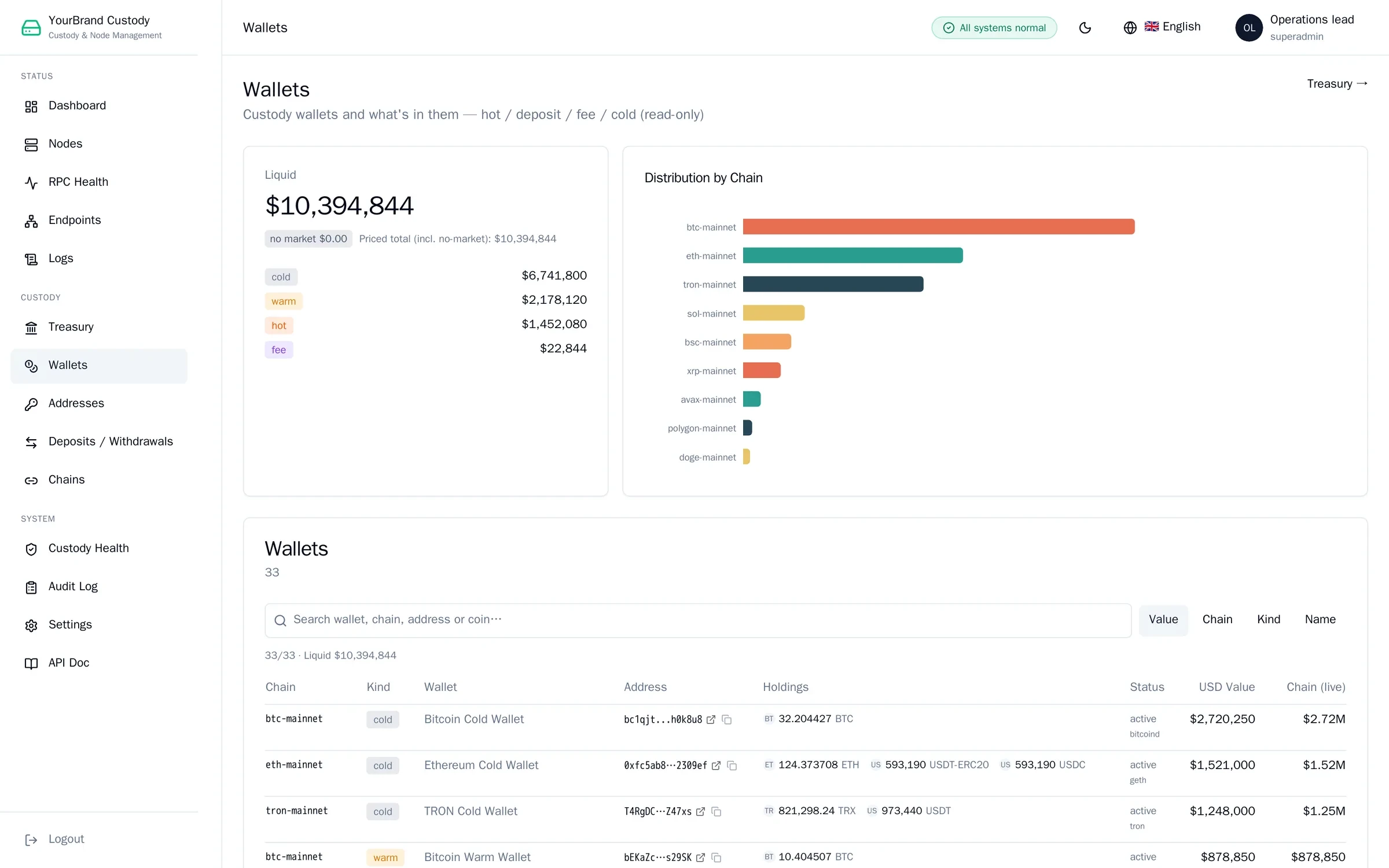Focus the wallet search field
Image resolution: width=1389 pixels, height=868 pixels.
point(698,620)
